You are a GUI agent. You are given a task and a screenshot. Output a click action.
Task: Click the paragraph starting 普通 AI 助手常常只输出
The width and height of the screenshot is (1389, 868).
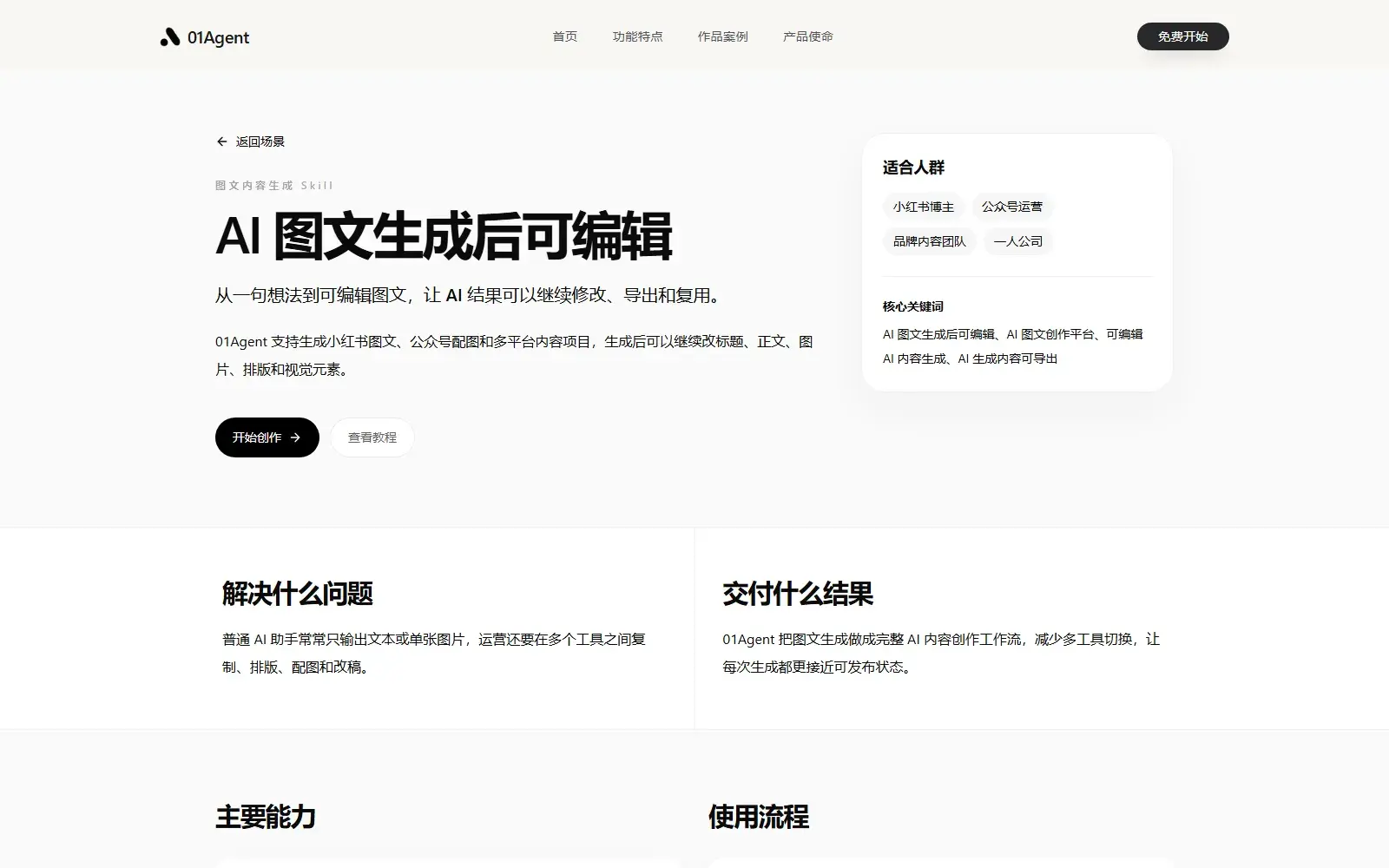pyautogui.click(x=434, y=653)
